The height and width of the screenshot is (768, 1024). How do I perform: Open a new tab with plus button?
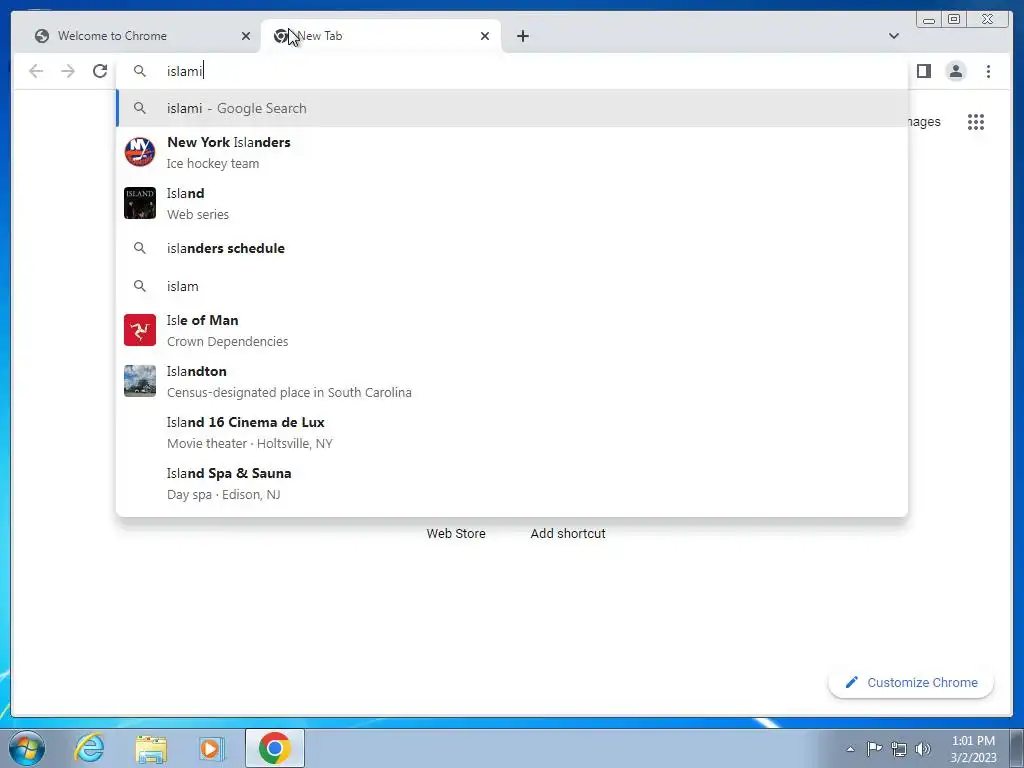(x=522, y=36)
